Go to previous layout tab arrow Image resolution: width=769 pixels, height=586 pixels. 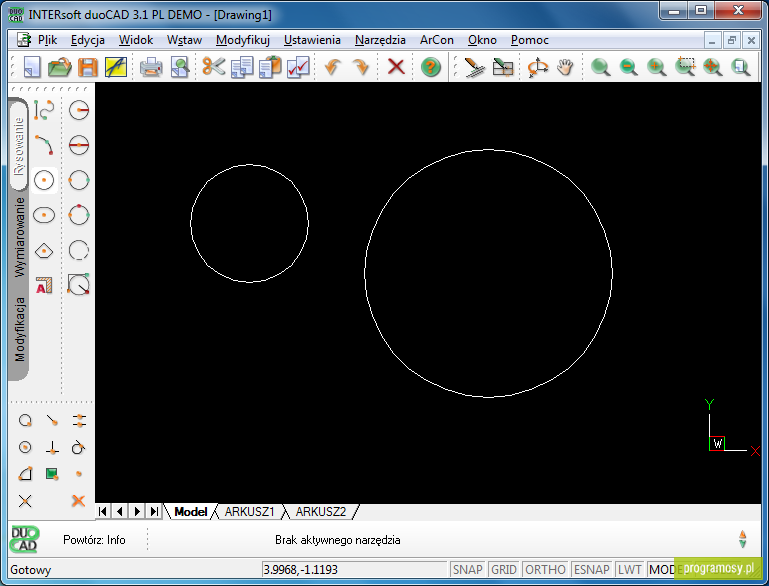pyautogui.click(x=120, y=511)
